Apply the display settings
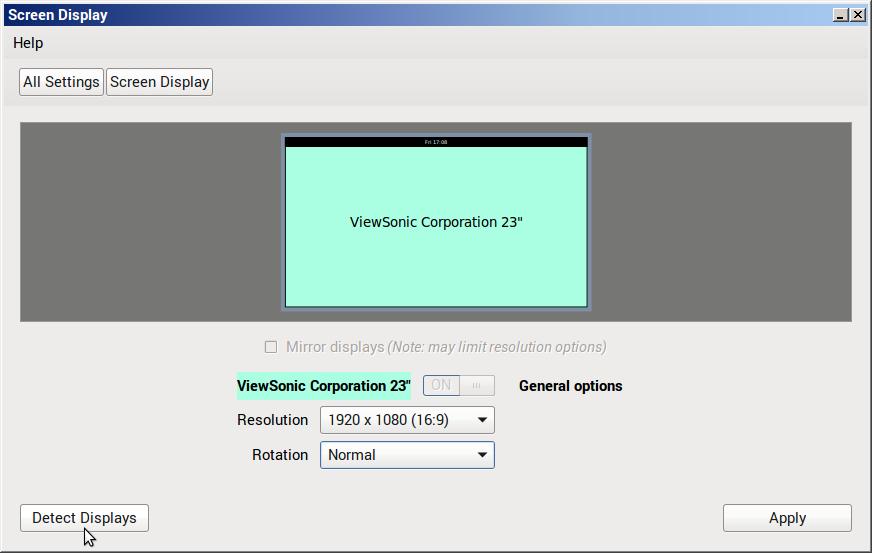872x553 pixels. [x=787, y=518]
